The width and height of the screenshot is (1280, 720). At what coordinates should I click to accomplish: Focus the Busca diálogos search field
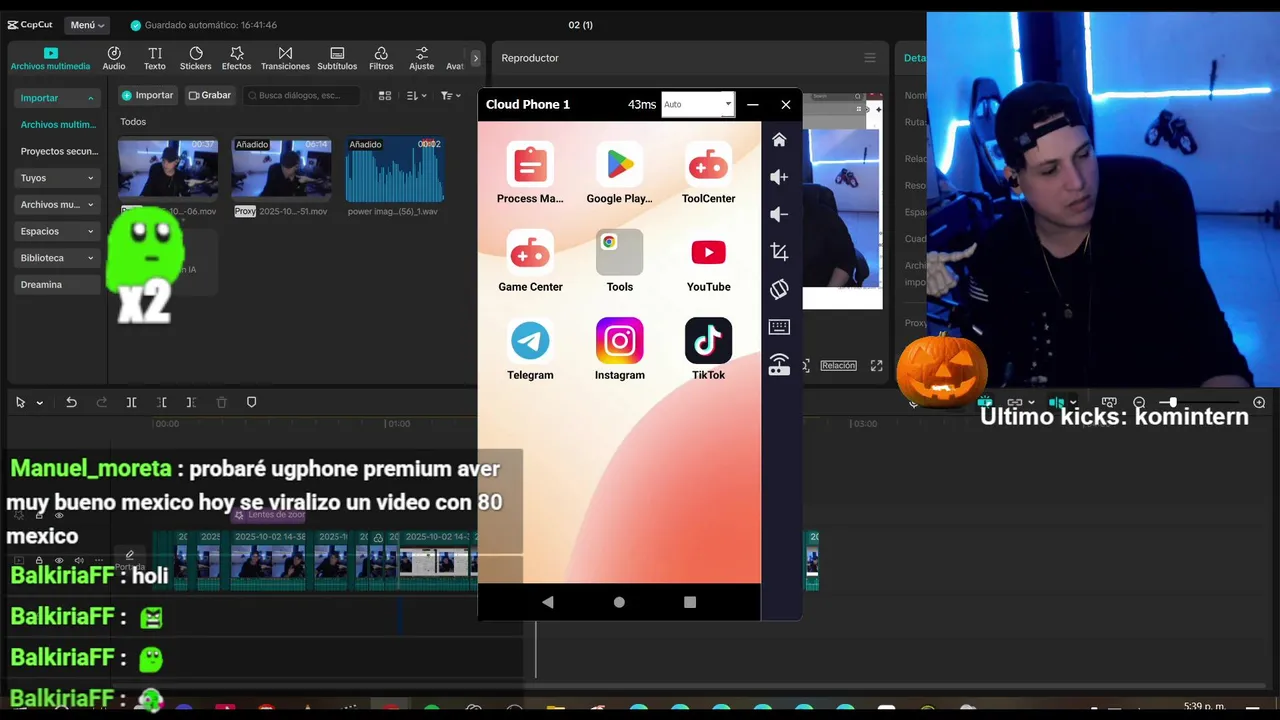[303, 95]
